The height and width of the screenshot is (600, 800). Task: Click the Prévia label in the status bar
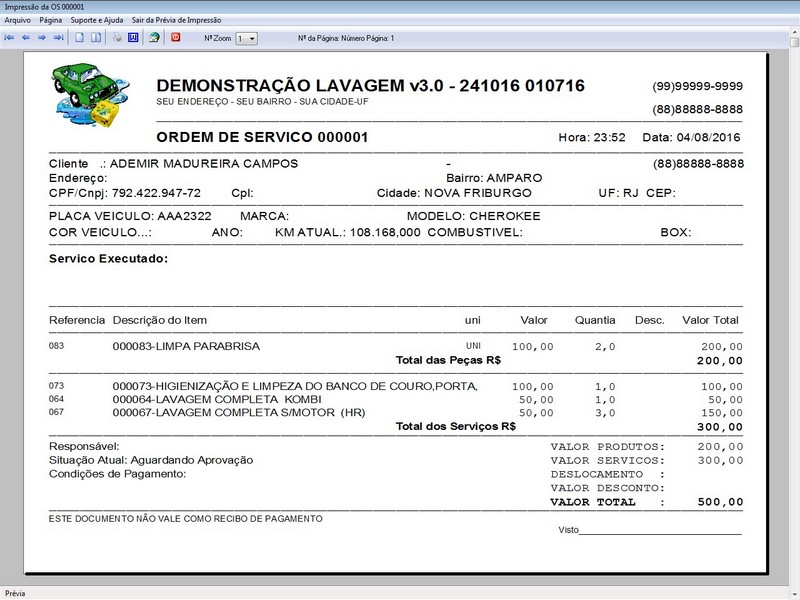15,590
